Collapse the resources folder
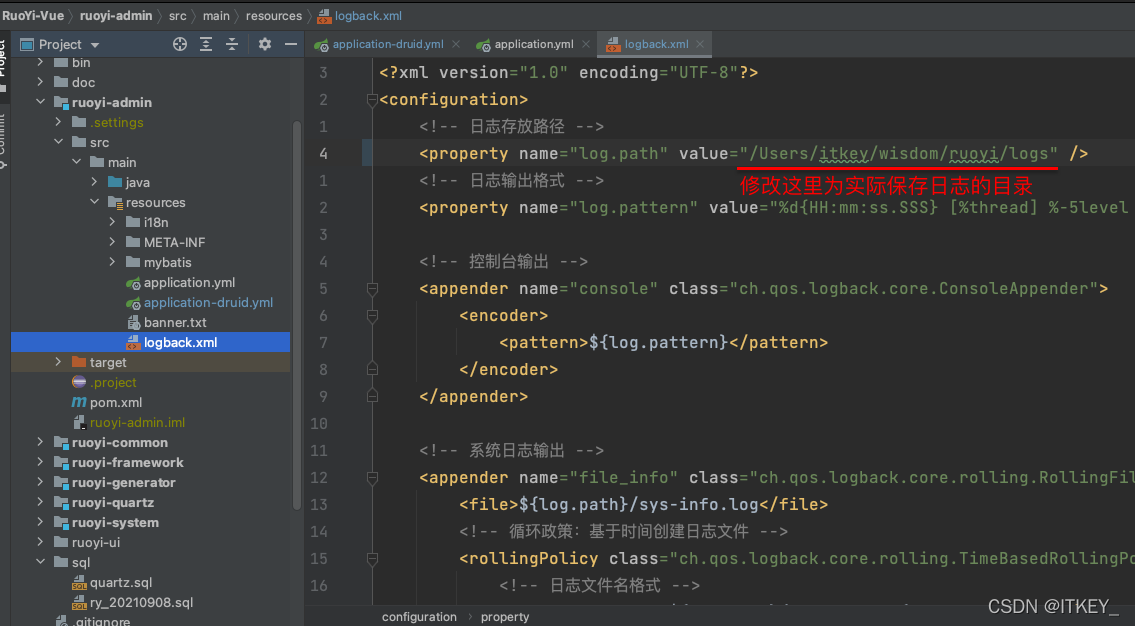The image size is (1135, 626). [95, 202]
